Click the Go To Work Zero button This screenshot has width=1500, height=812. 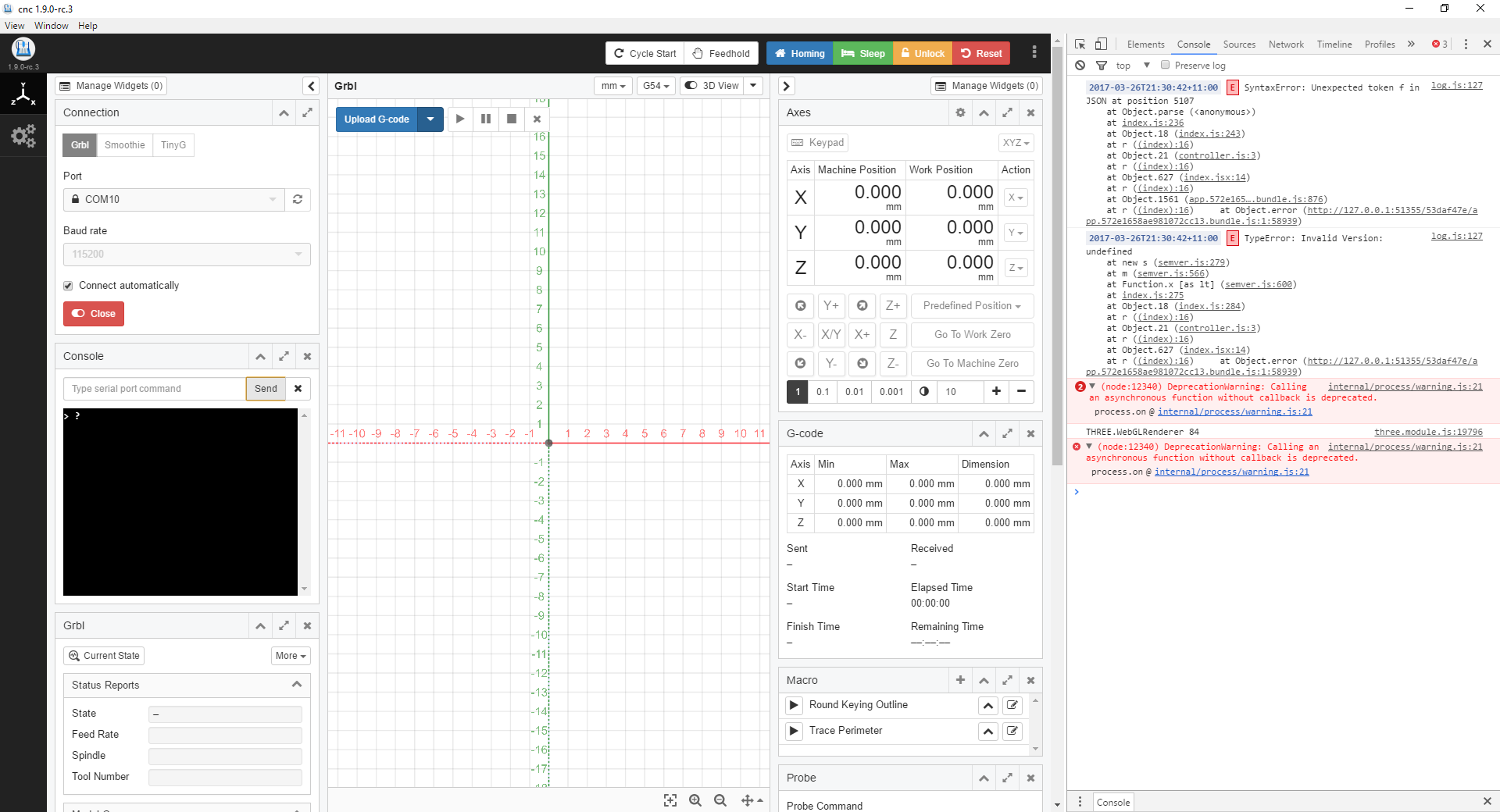(972, 335)
